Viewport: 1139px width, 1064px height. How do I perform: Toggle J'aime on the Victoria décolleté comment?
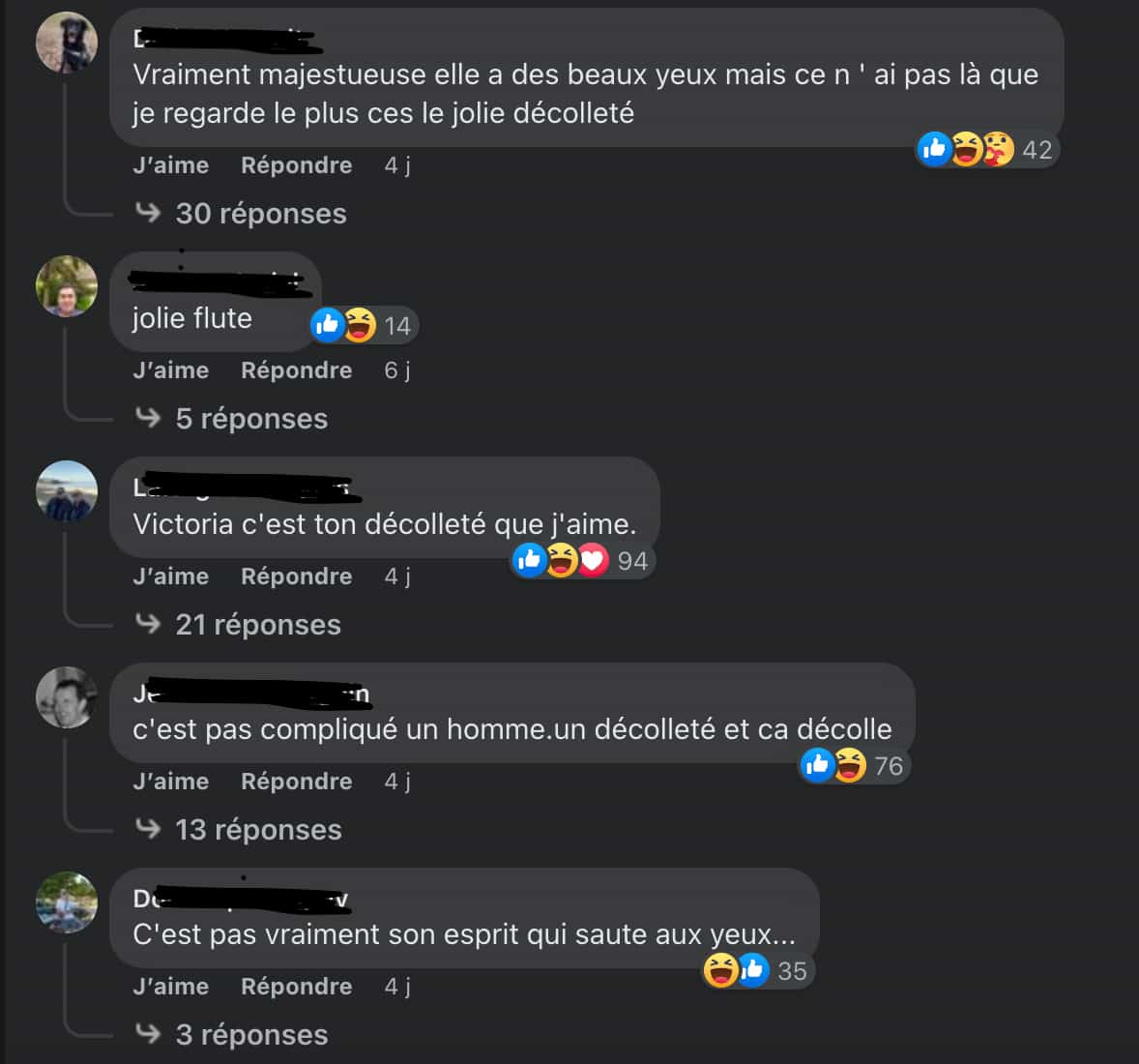[171, 576]
